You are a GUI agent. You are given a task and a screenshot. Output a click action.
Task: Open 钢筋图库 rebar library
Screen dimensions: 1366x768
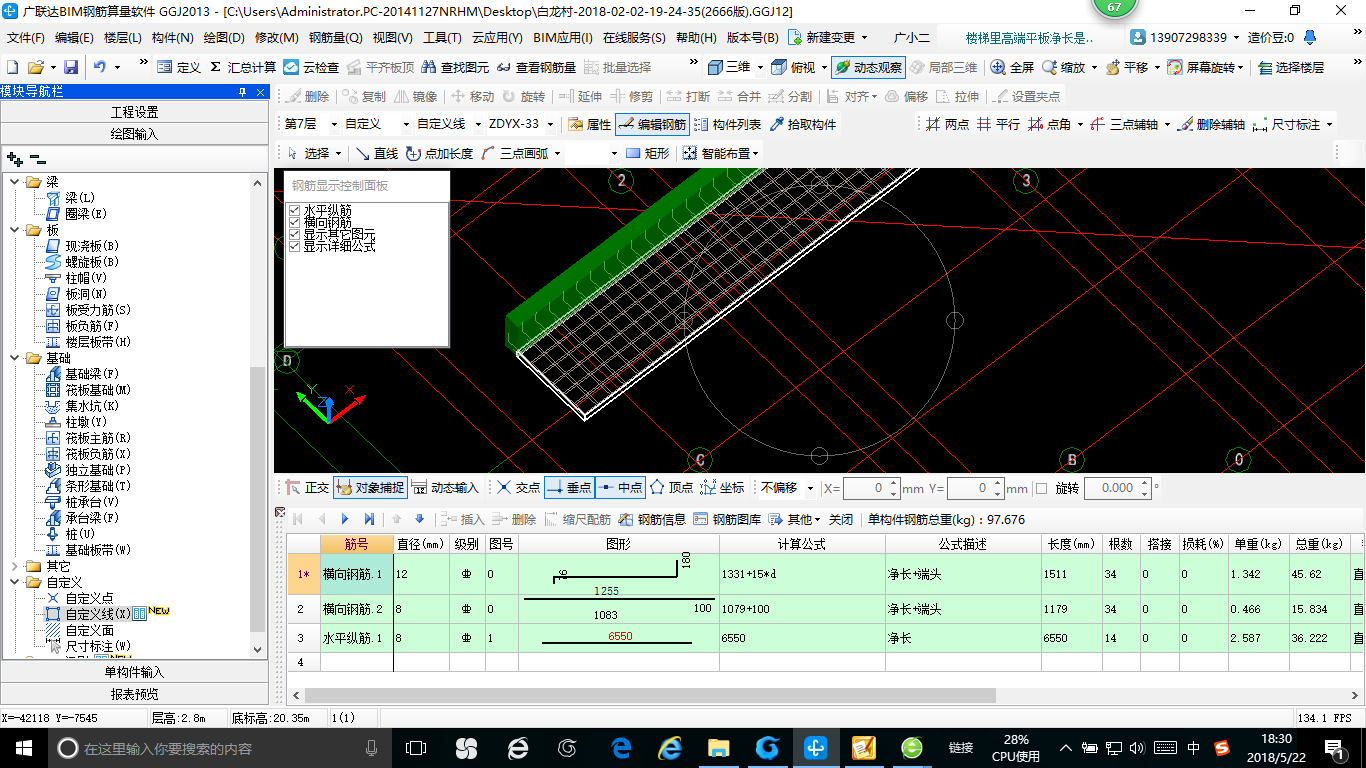[727, 519]
